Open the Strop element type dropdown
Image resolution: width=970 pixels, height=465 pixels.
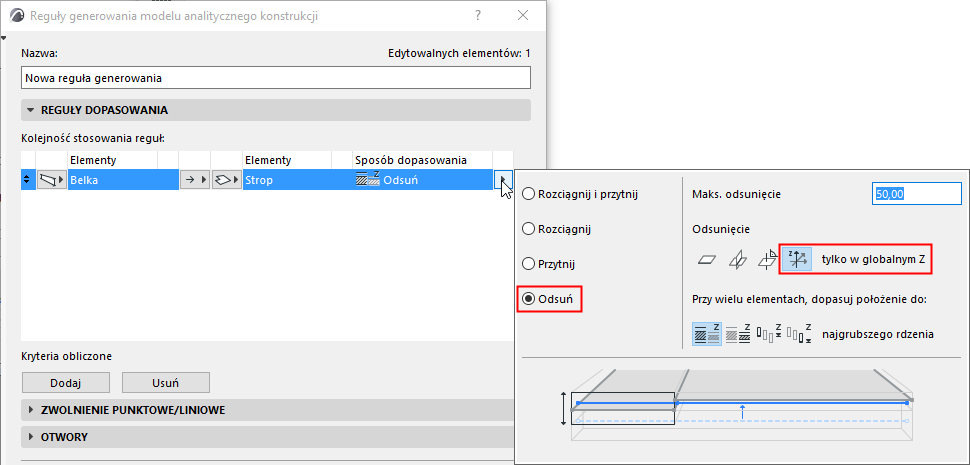[x=226, y=180]
